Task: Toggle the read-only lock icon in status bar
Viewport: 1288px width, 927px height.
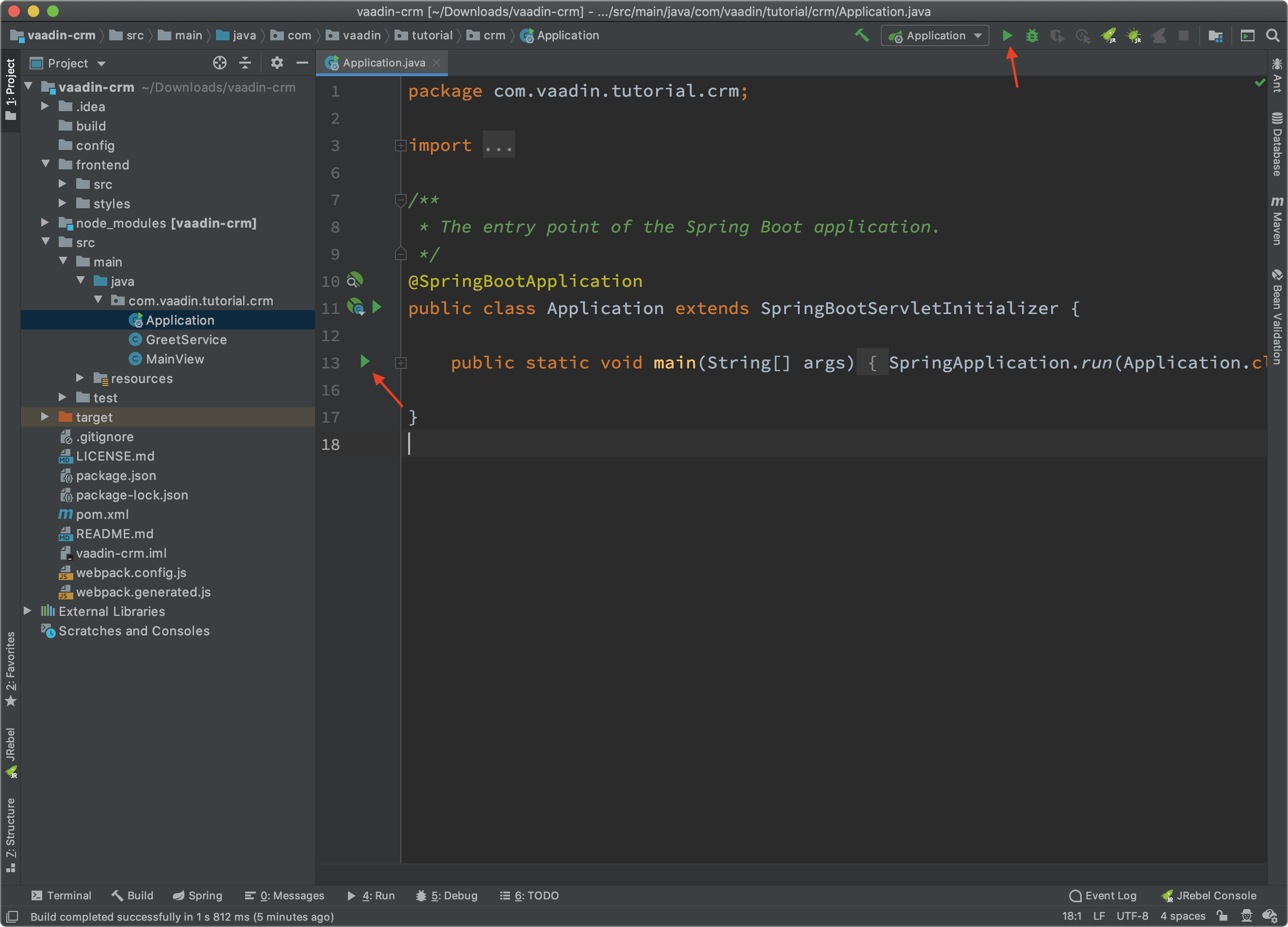Action: pyautogui.click(x=1222, y=916)
